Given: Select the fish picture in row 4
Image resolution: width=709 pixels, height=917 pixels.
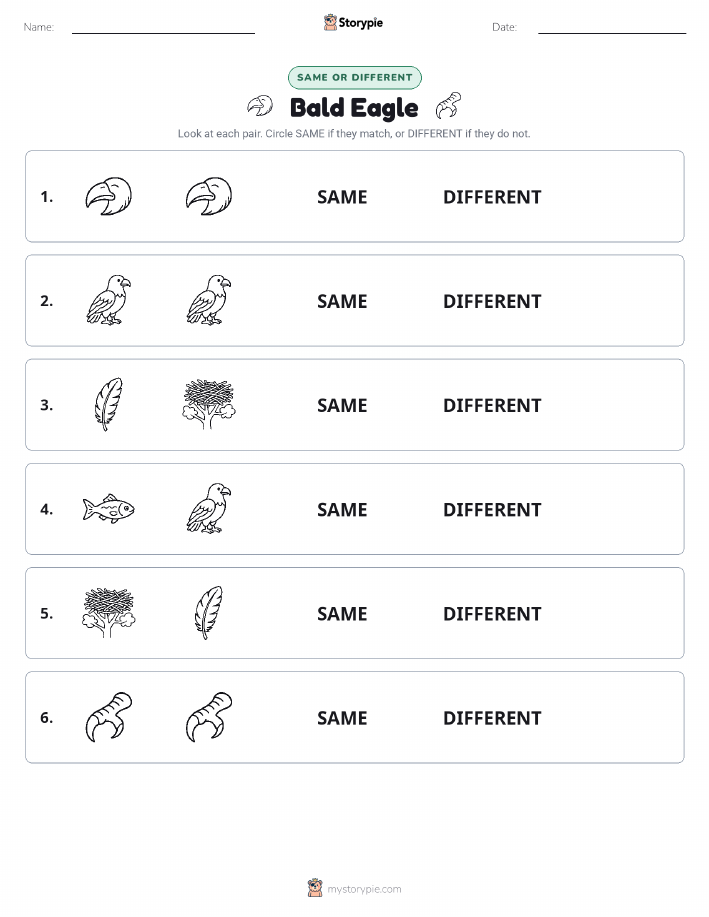Looking at the screenshot, I should pyautogui.click(x=109, y=509).
